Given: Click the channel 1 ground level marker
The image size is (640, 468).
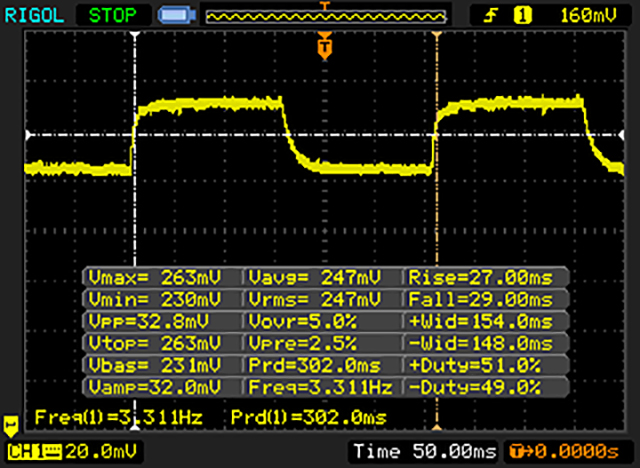Looking at the screenshot, I should [x=11, y=426].
